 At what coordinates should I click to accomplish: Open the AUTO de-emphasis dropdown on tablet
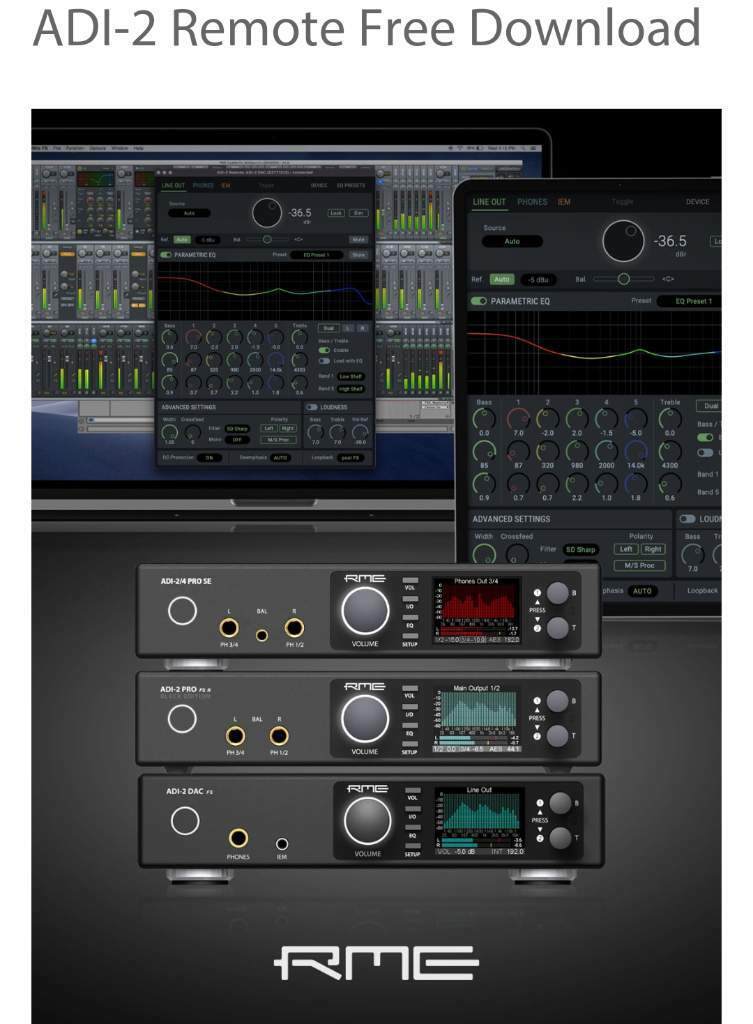pyautogui.click(x=643, y=591)
